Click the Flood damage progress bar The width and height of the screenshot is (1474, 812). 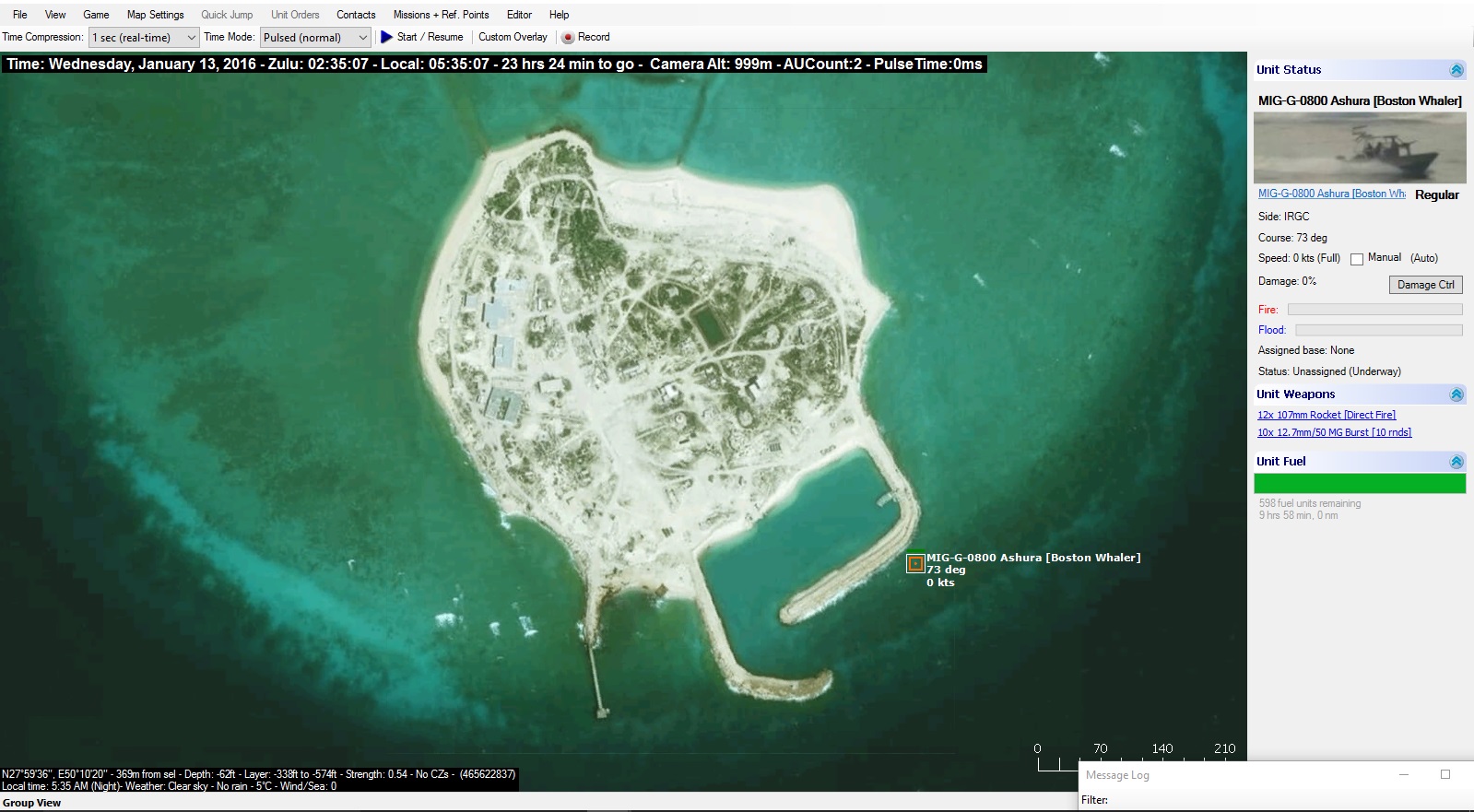[x=1378, y=330]
